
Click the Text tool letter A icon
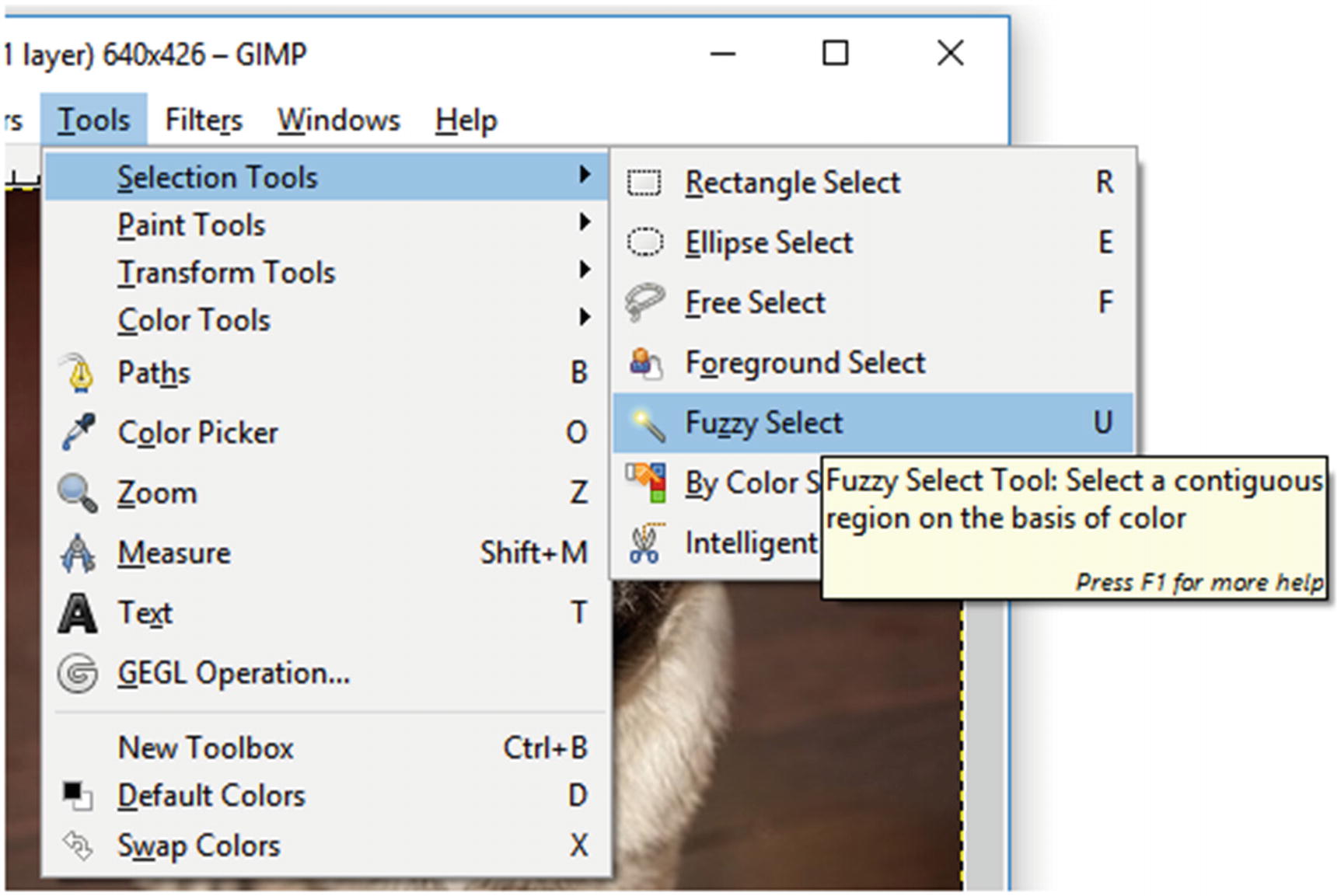click(x=78, y=614)
